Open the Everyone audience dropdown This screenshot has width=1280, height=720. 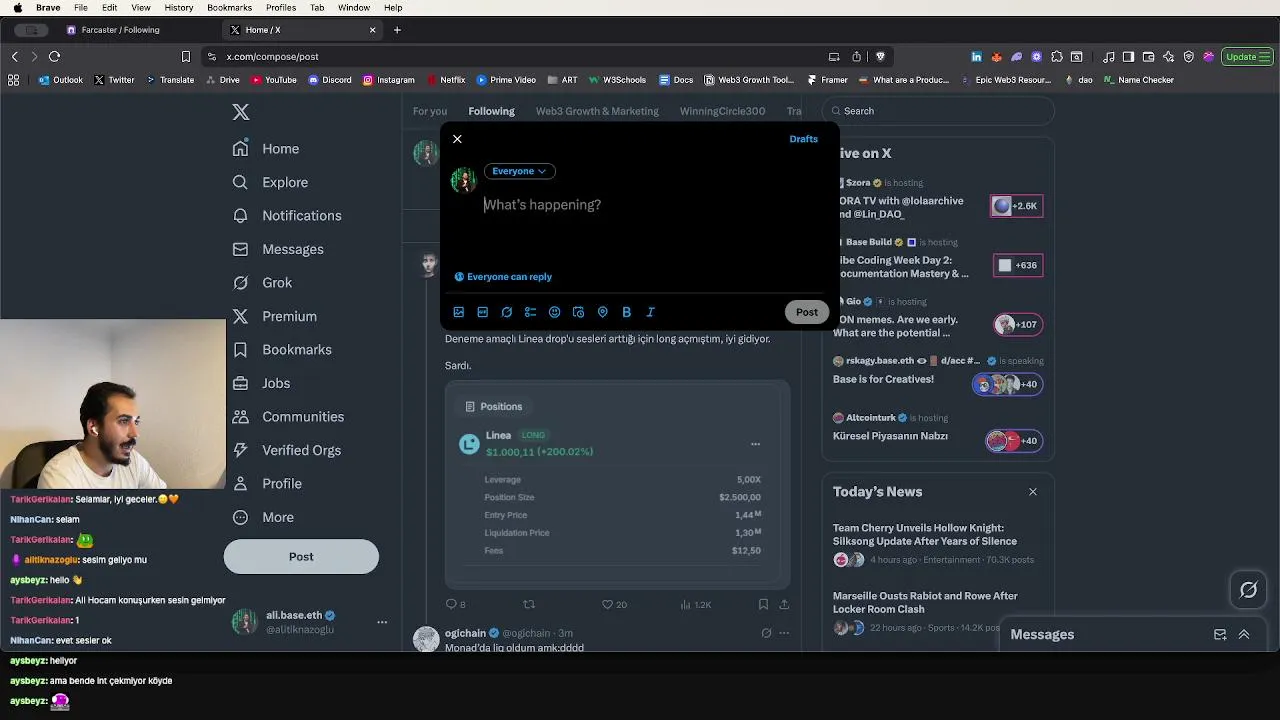[x=519, y=171]
